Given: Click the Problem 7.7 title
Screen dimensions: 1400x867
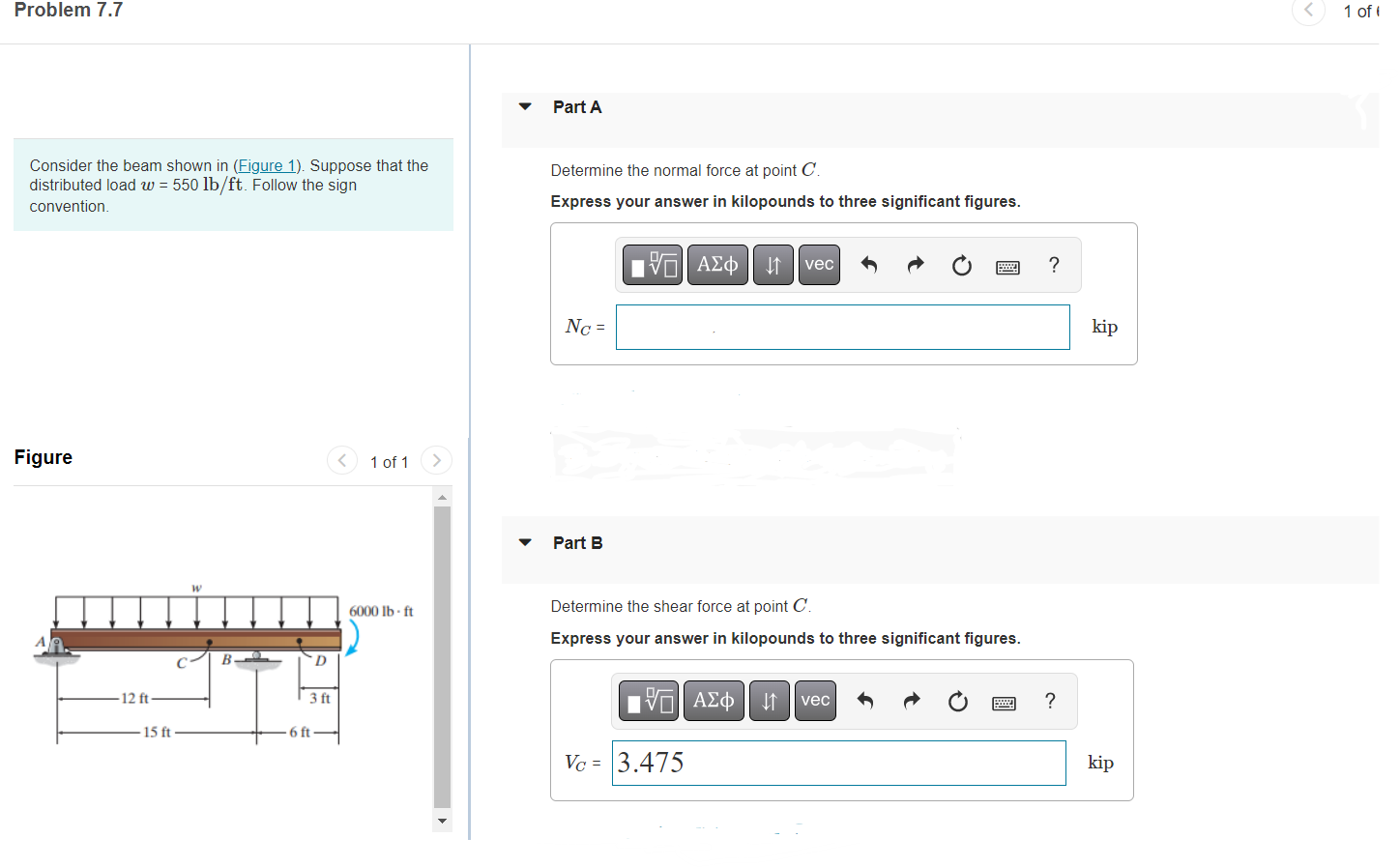Looking at the screenshot, I should (69, 10).
